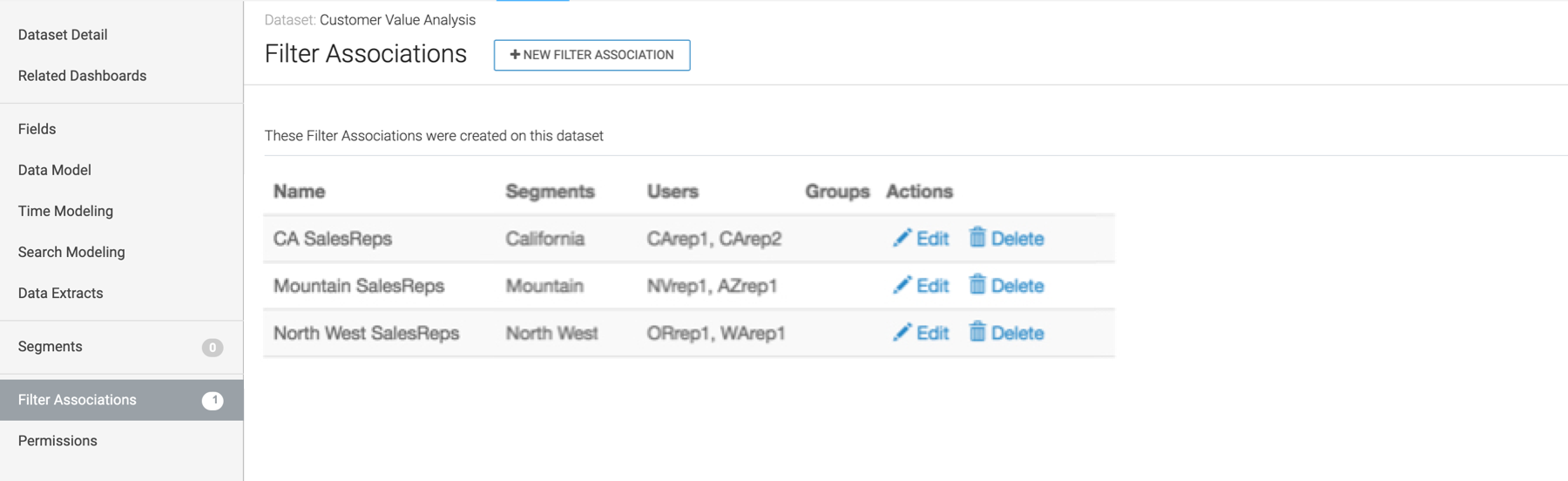Open the Fields section
Image resolution: width=1568 pixels, height=481 pixels.
pos(37,129)
